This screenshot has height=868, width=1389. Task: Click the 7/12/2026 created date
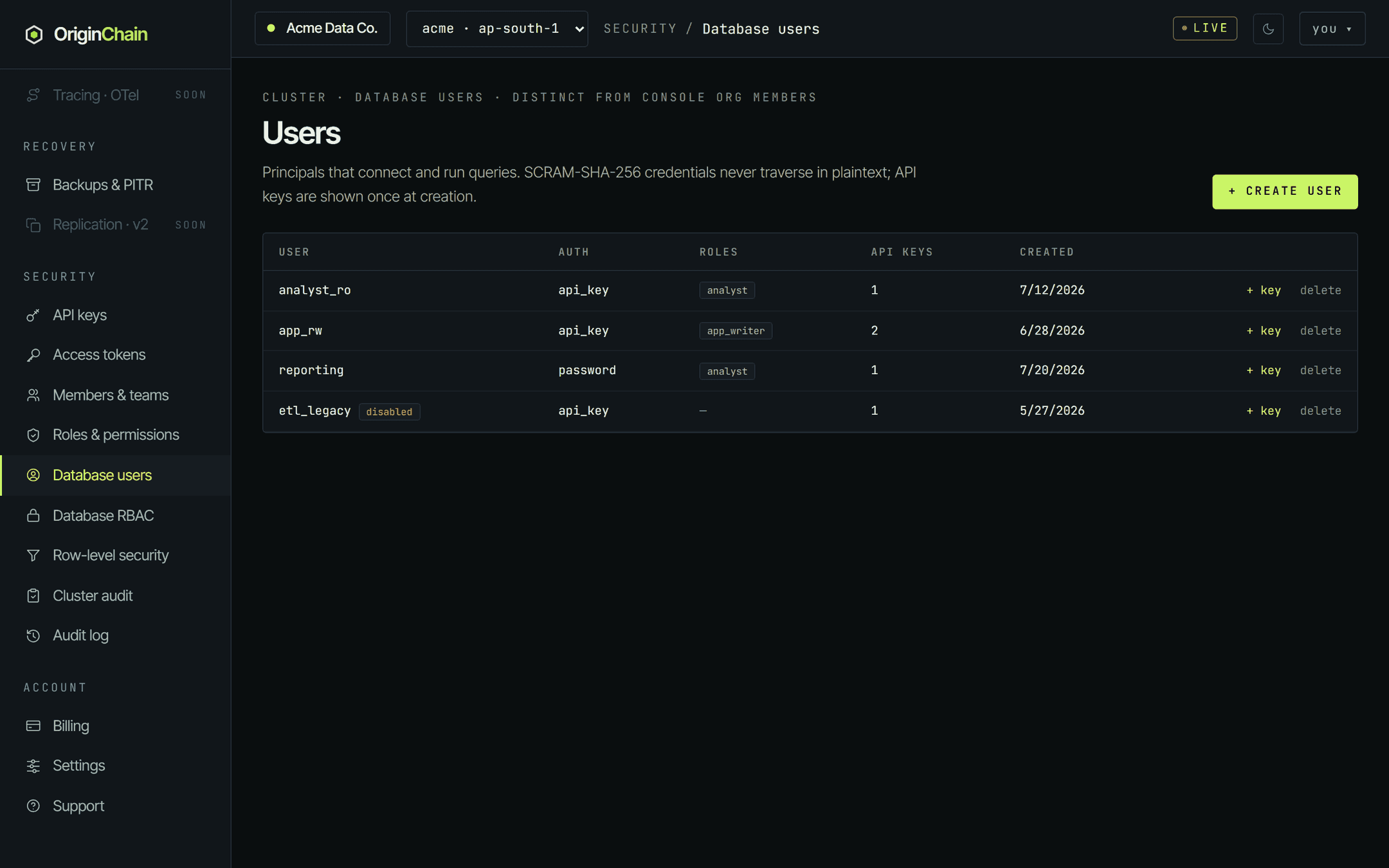(x=1052, y=291)
